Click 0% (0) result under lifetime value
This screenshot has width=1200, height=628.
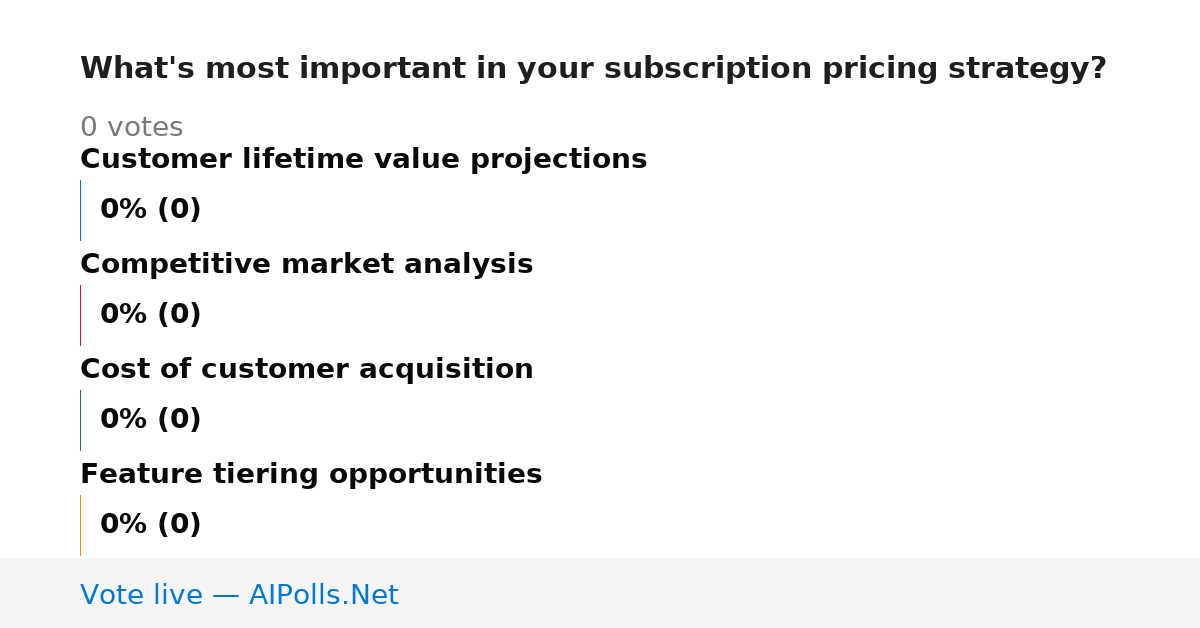pyautogui.click(x=150, y=210)
